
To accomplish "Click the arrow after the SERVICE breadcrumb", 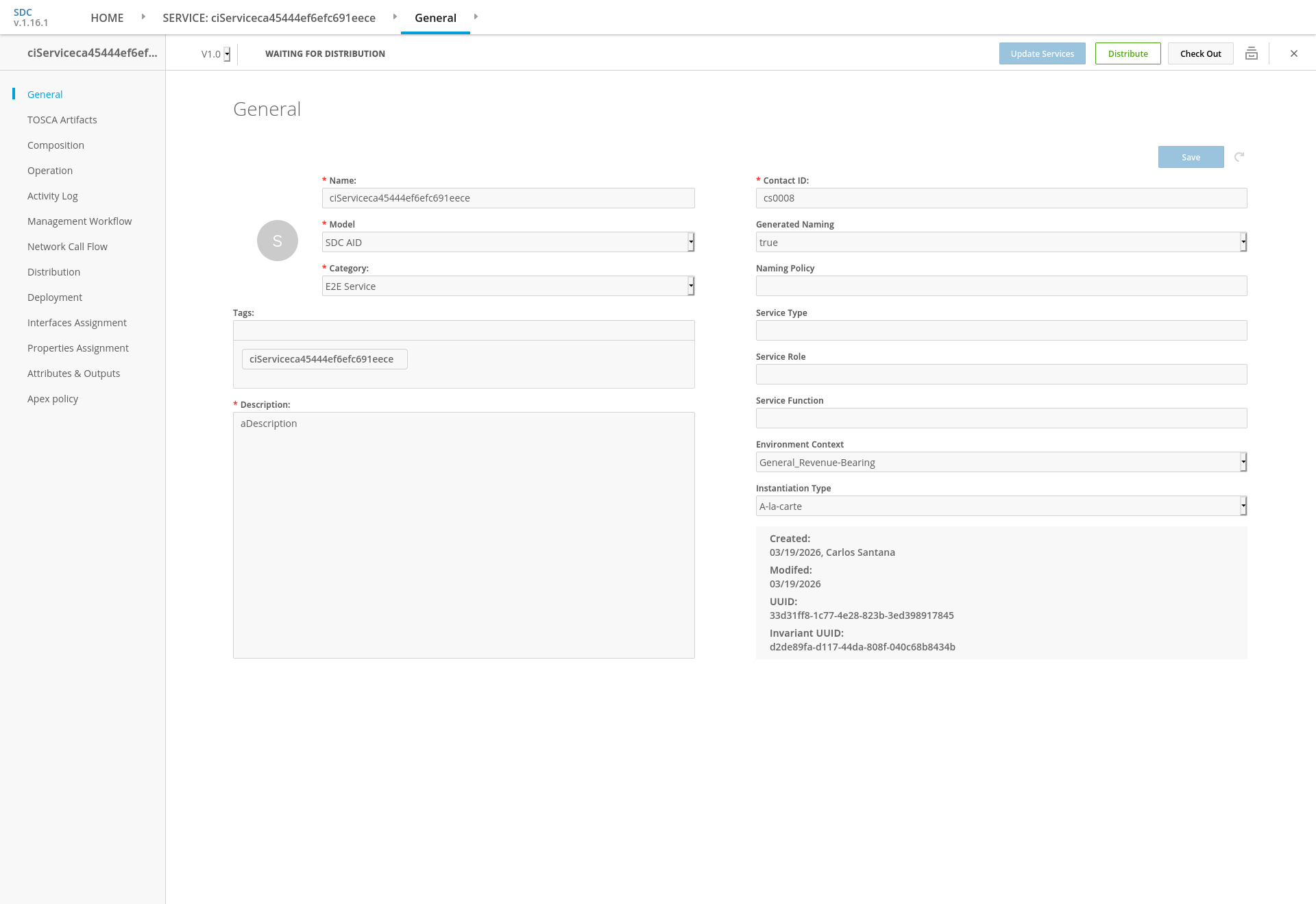I will [395, 16].
